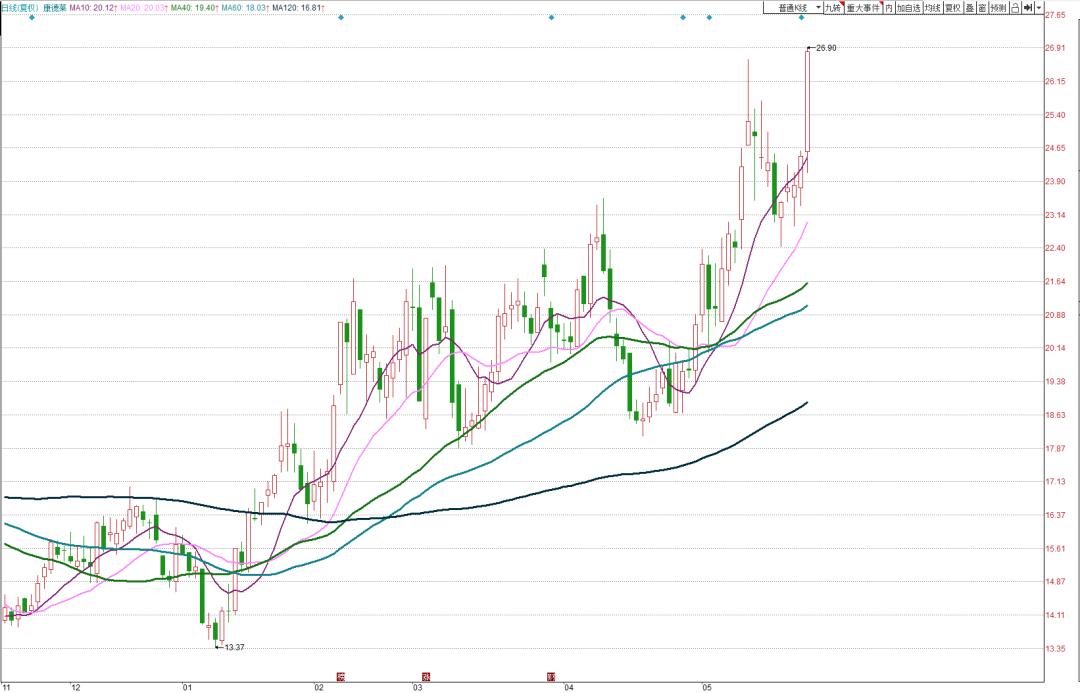Toggle 复权 price adjustment mode
This screenshot has height=693, width=1080.
click(x=952, y=5)
